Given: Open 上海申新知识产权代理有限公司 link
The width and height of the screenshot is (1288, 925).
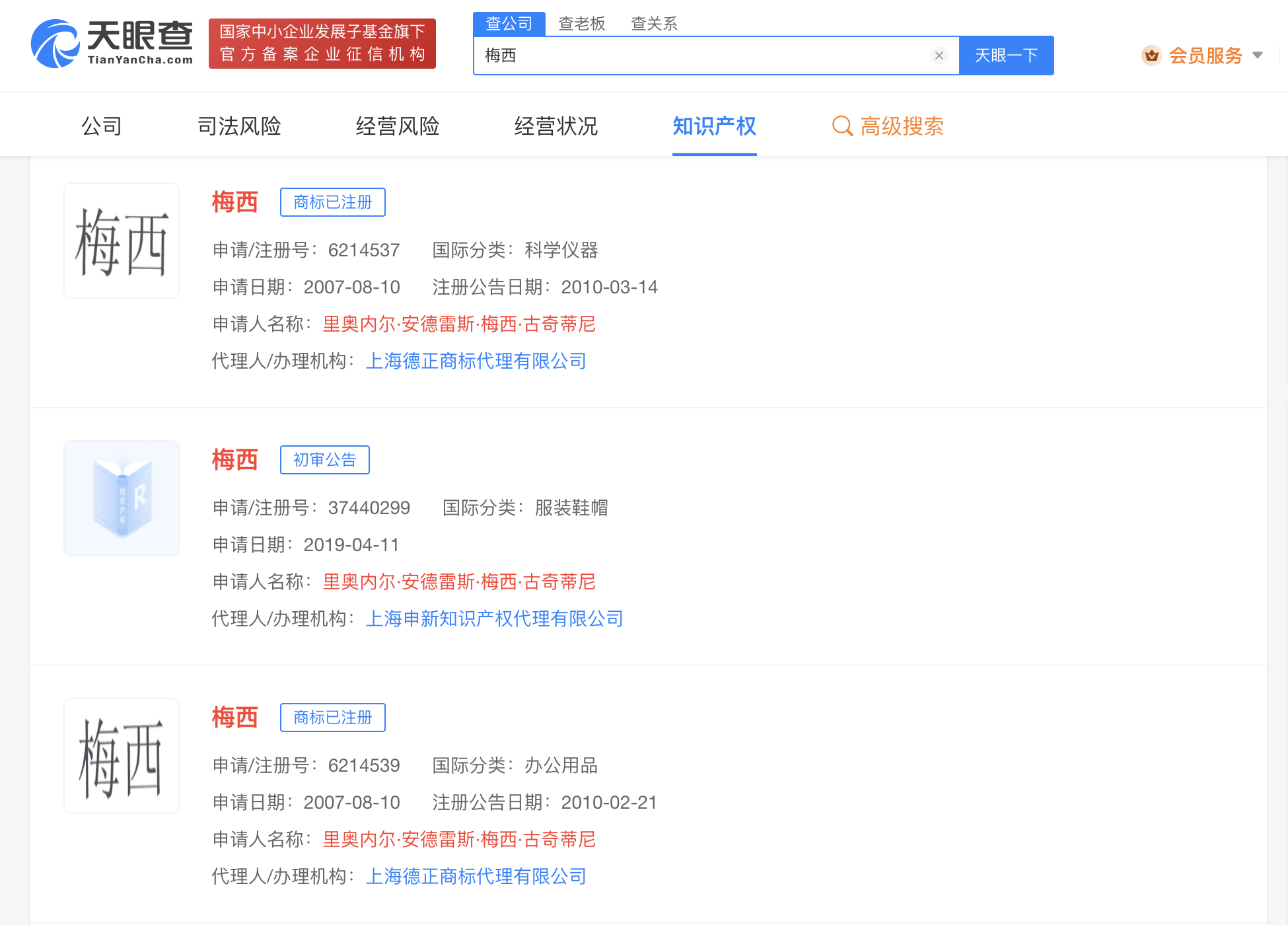Looking at the screenshot, I should (495, 618).
